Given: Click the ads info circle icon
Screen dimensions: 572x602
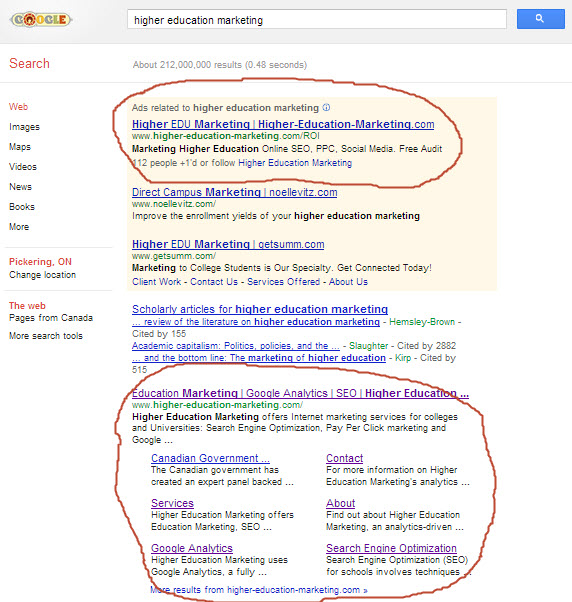Looking at the screenshot, I should click(326, 108).
